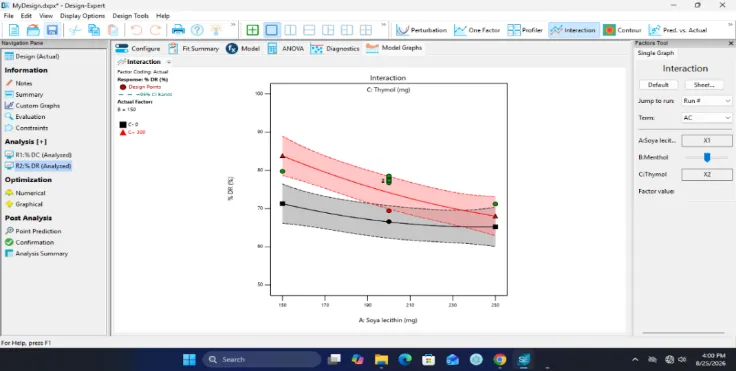Switch to the Model Graphs tab
The width and height of the screenshot is (736, 371).
[394, 48]
